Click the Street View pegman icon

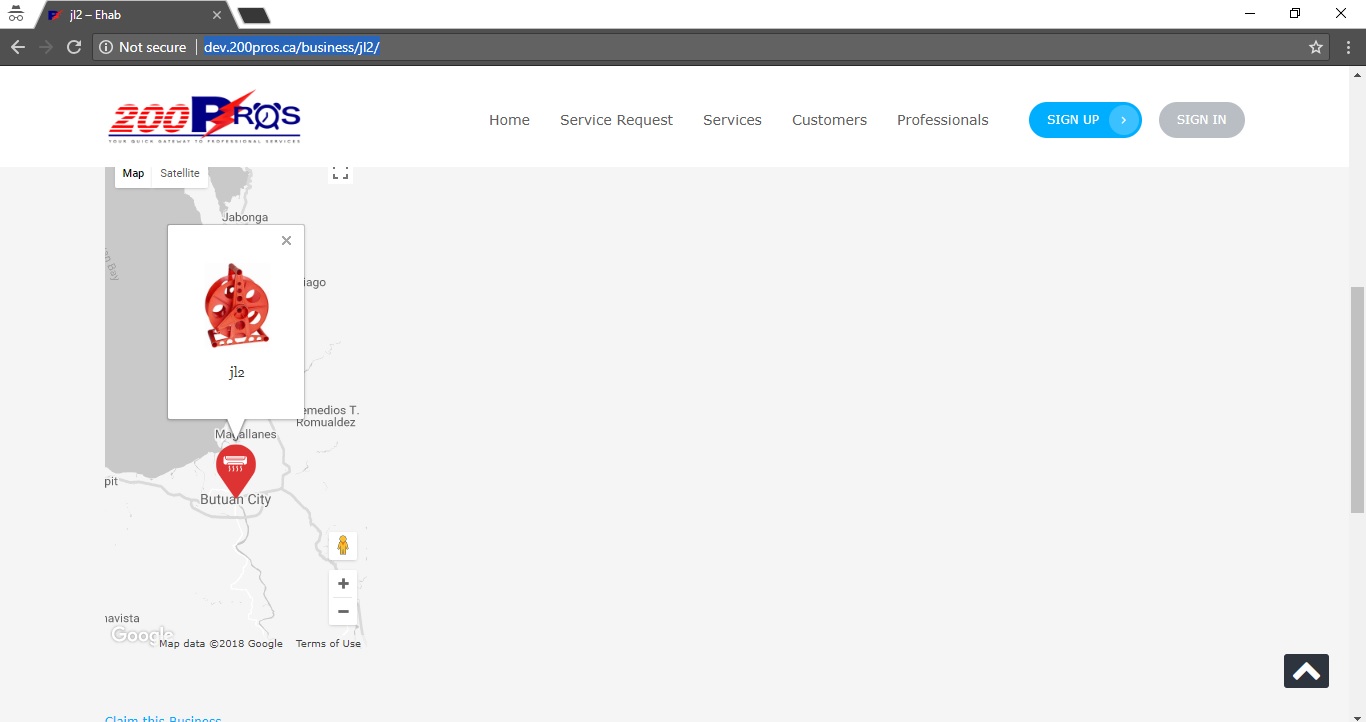[x=343, y=546]
